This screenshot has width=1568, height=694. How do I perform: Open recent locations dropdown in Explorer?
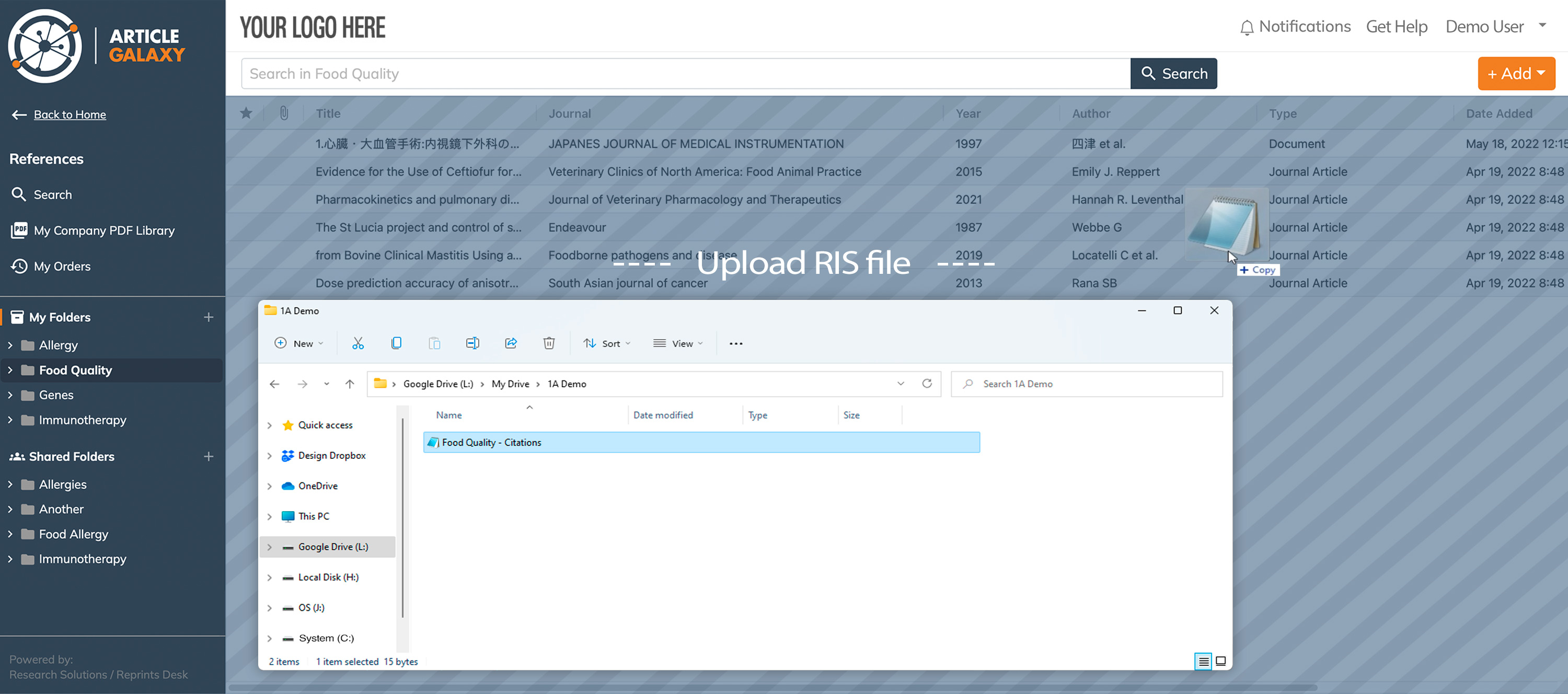point(326,384)
